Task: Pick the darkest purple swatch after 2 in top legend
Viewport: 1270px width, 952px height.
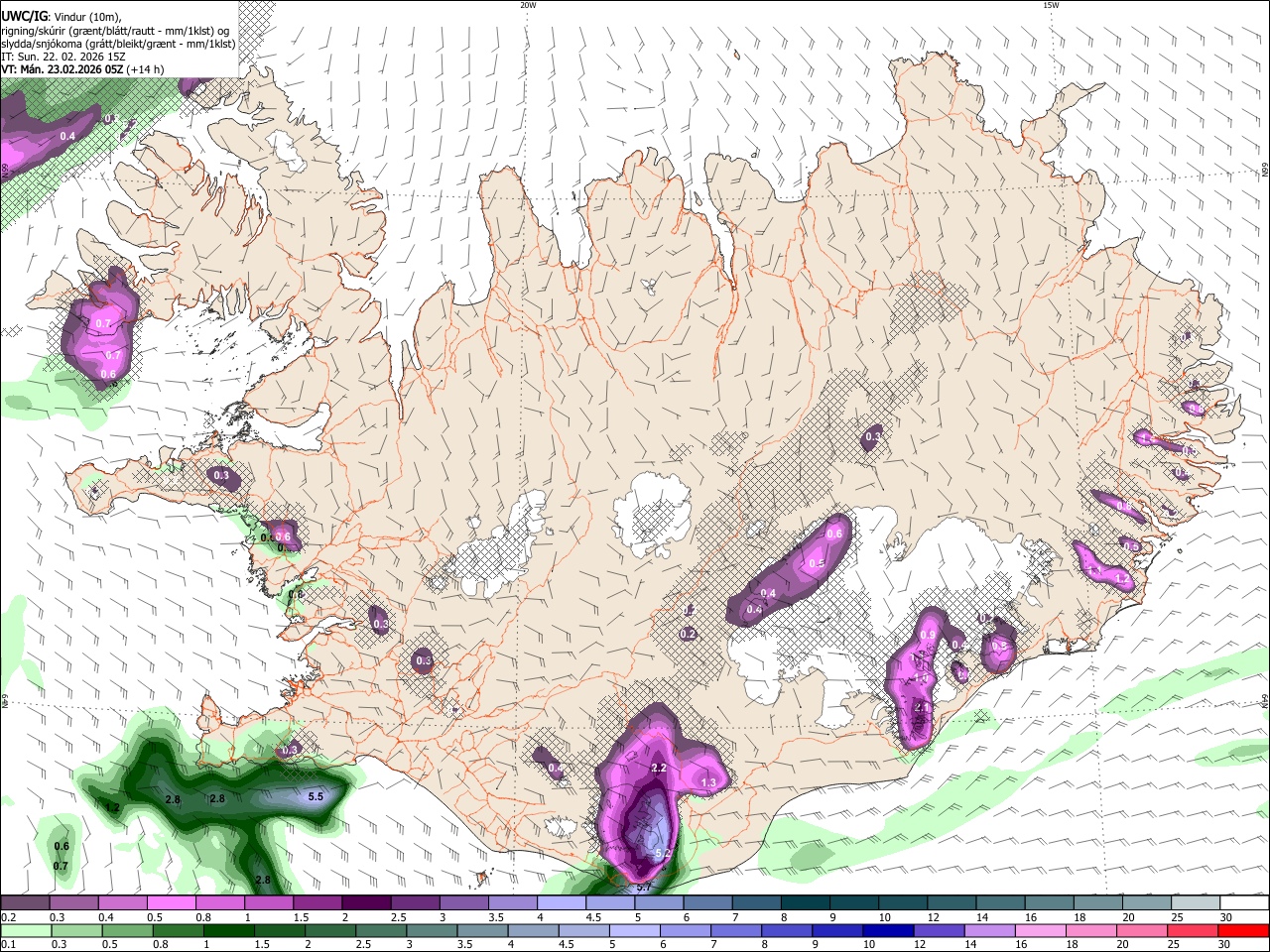Action: [365, 903]
